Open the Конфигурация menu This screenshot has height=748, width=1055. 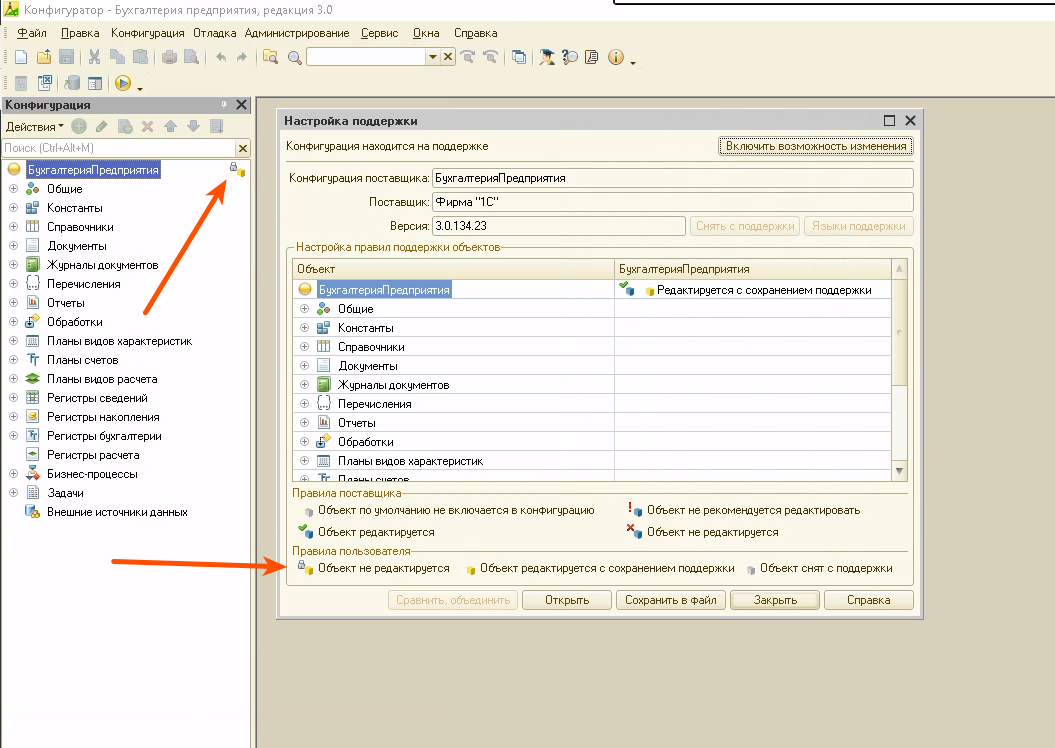(147, 33)
